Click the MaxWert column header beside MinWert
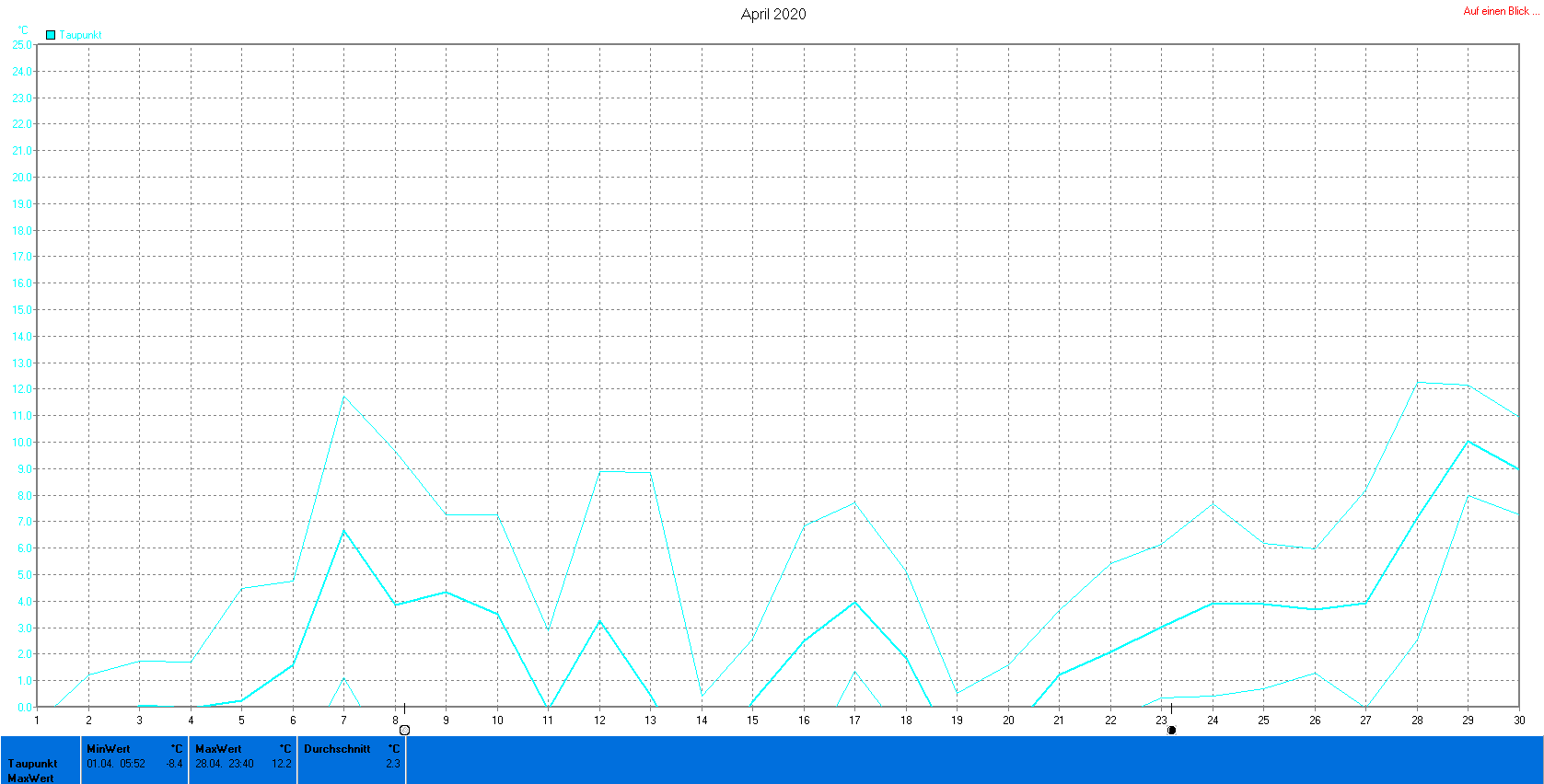 (218, 749)
